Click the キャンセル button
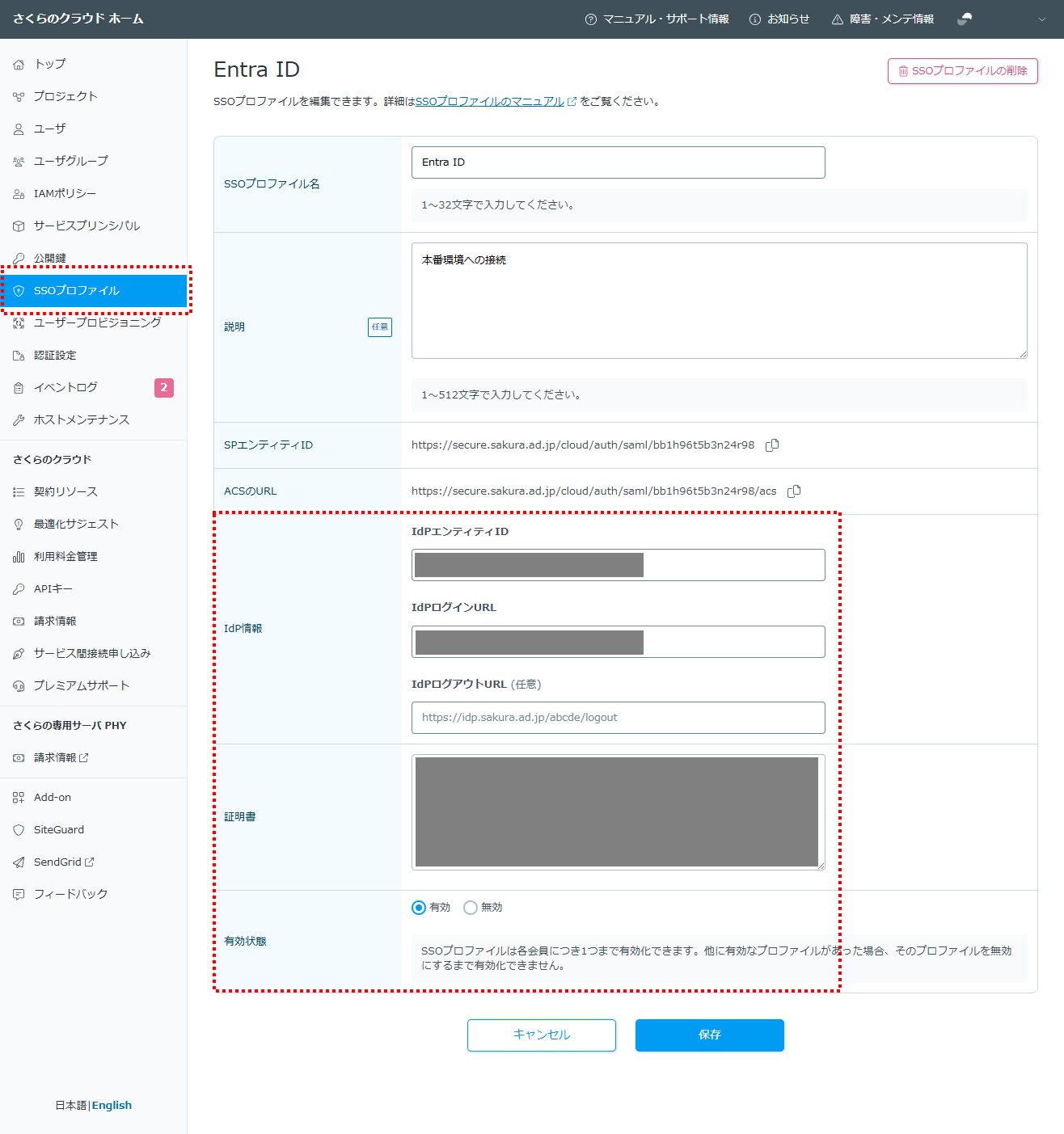The height and width of the screenshot is (1134, 1064). [541, 1035]
